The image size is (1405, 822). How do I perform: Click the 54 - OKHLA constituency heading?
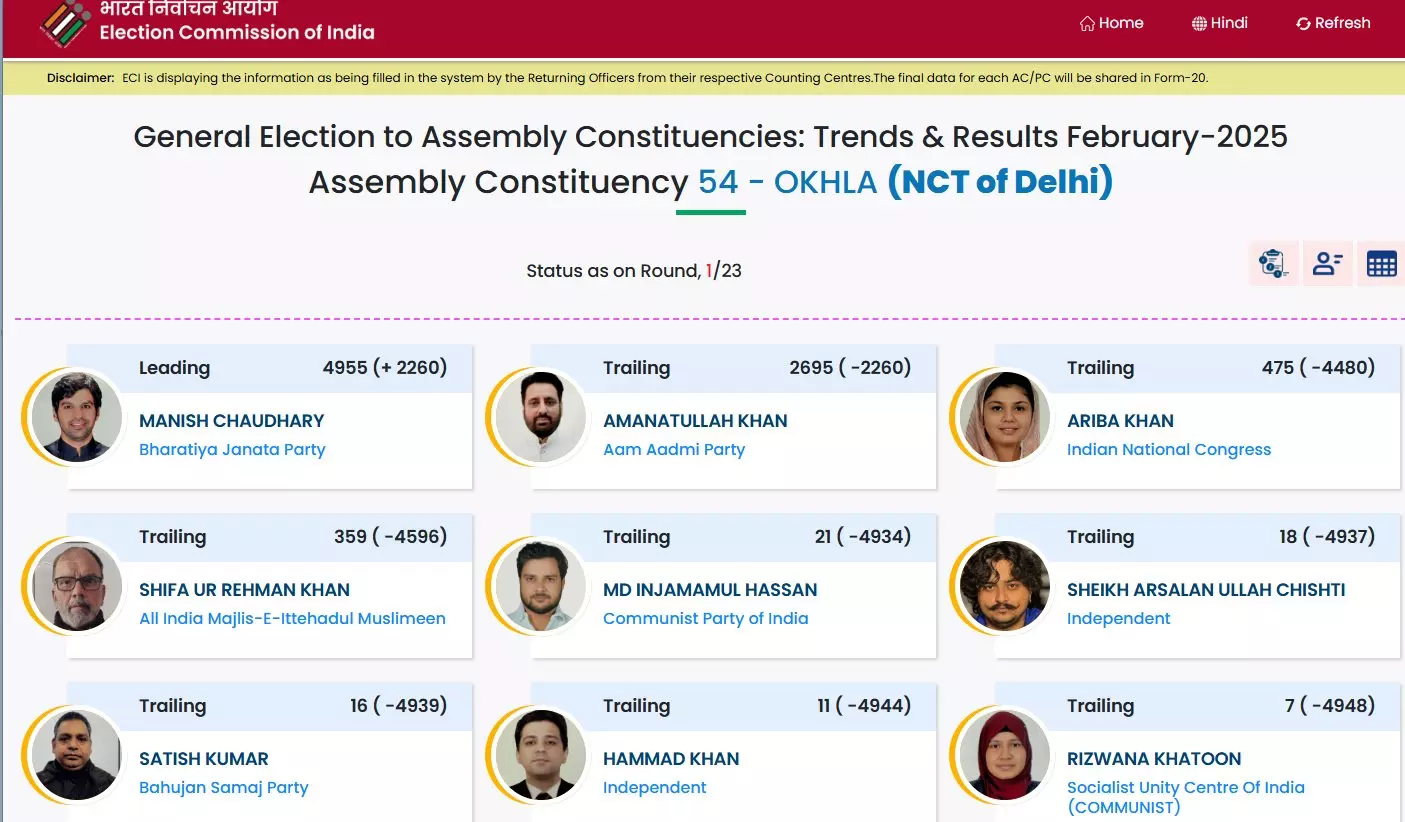pyautogui.click(x=787, y=182)
